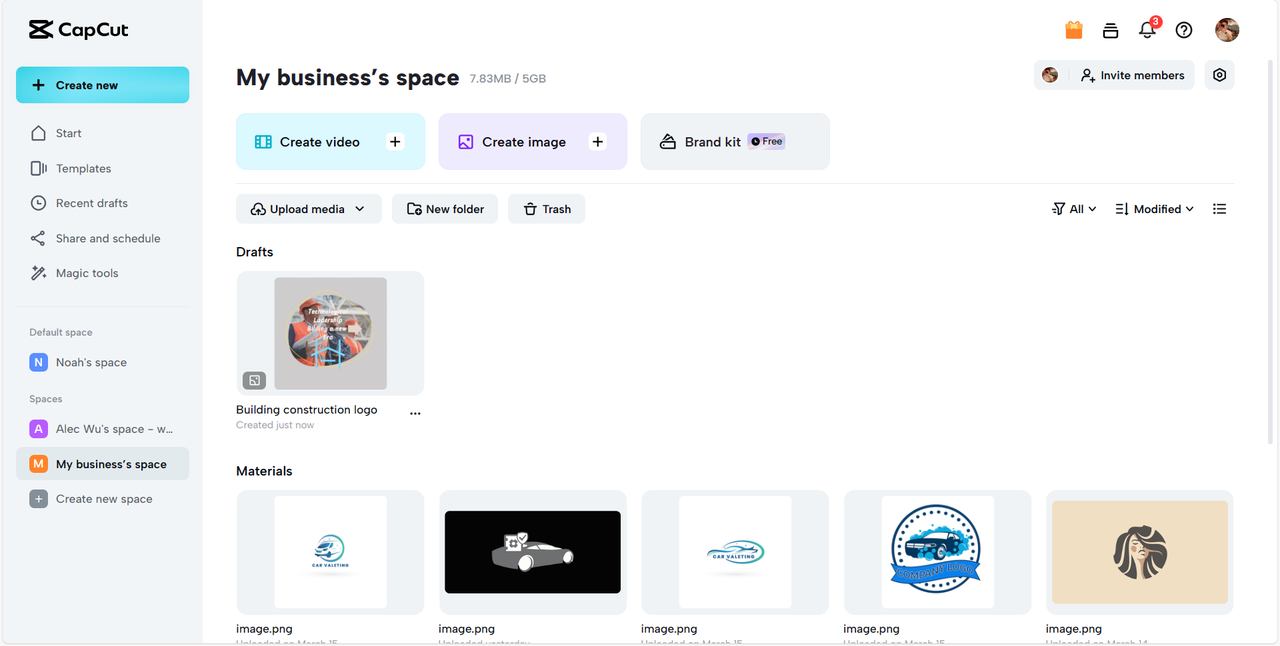This screenshot has height=646, width=1280.
Task: Click the My business's space heading
Action: (348, 78)
